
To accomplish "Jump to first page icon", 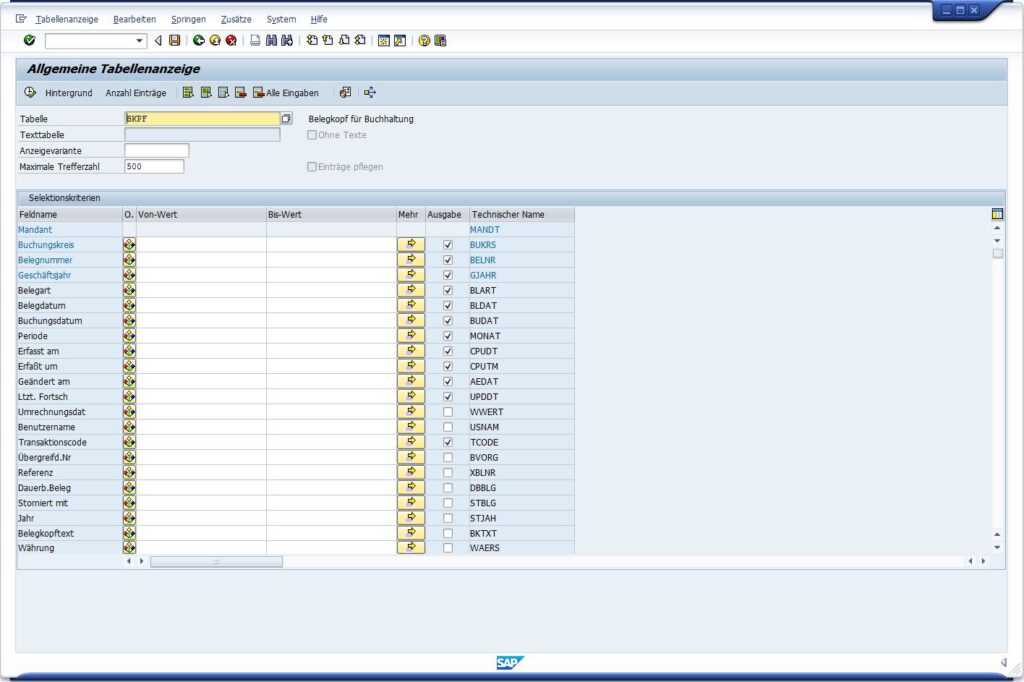I will (312, 41).
